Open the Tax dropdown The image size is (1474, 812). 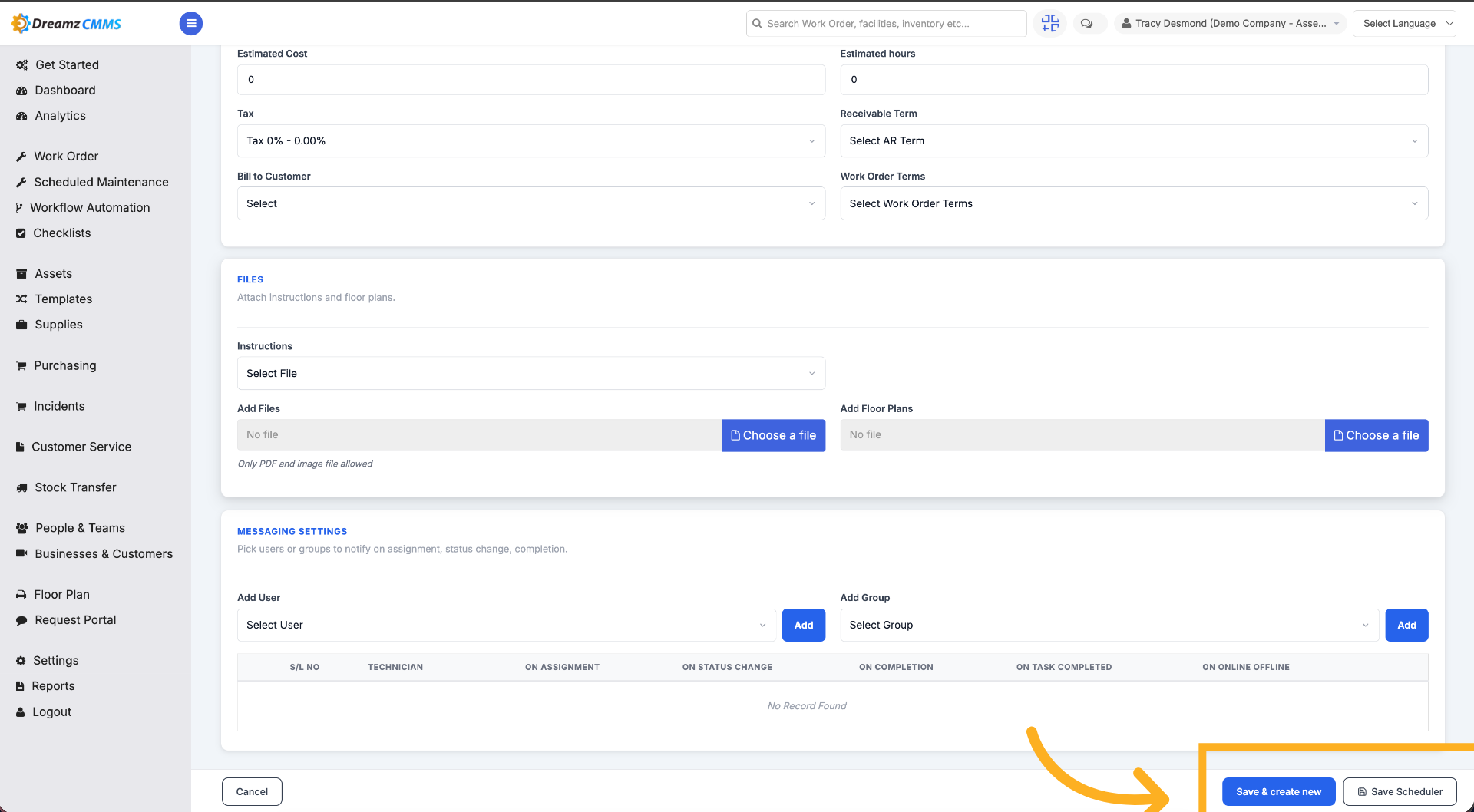click(x=531, y=141)
